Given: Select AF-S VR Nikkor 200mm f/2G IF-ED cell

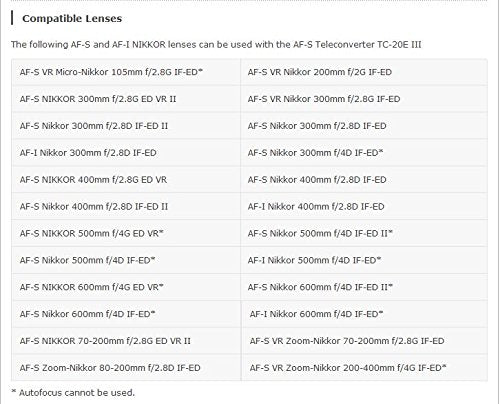Looking at the screenshot, I should click(x=364, y=72).
